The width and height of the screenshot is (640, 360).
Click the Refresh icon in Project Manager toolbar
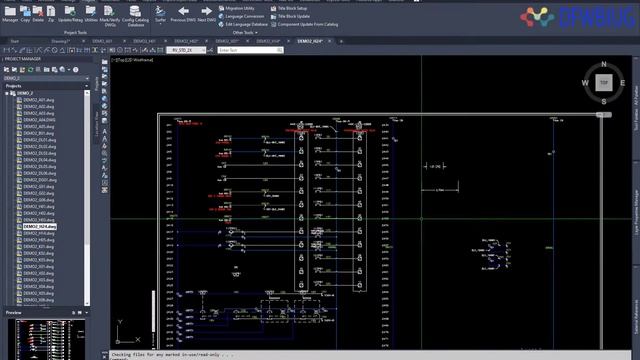coord(30,70)
